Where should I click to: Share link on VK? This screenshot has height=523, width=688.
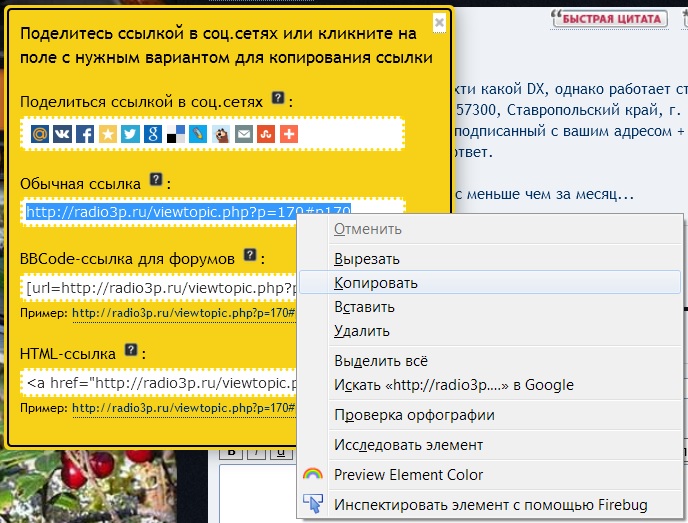(62, 133)
